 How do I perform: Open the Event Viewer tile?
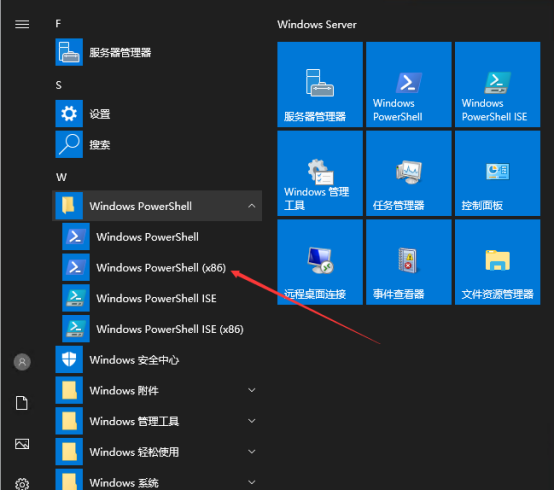coord(409,262)
